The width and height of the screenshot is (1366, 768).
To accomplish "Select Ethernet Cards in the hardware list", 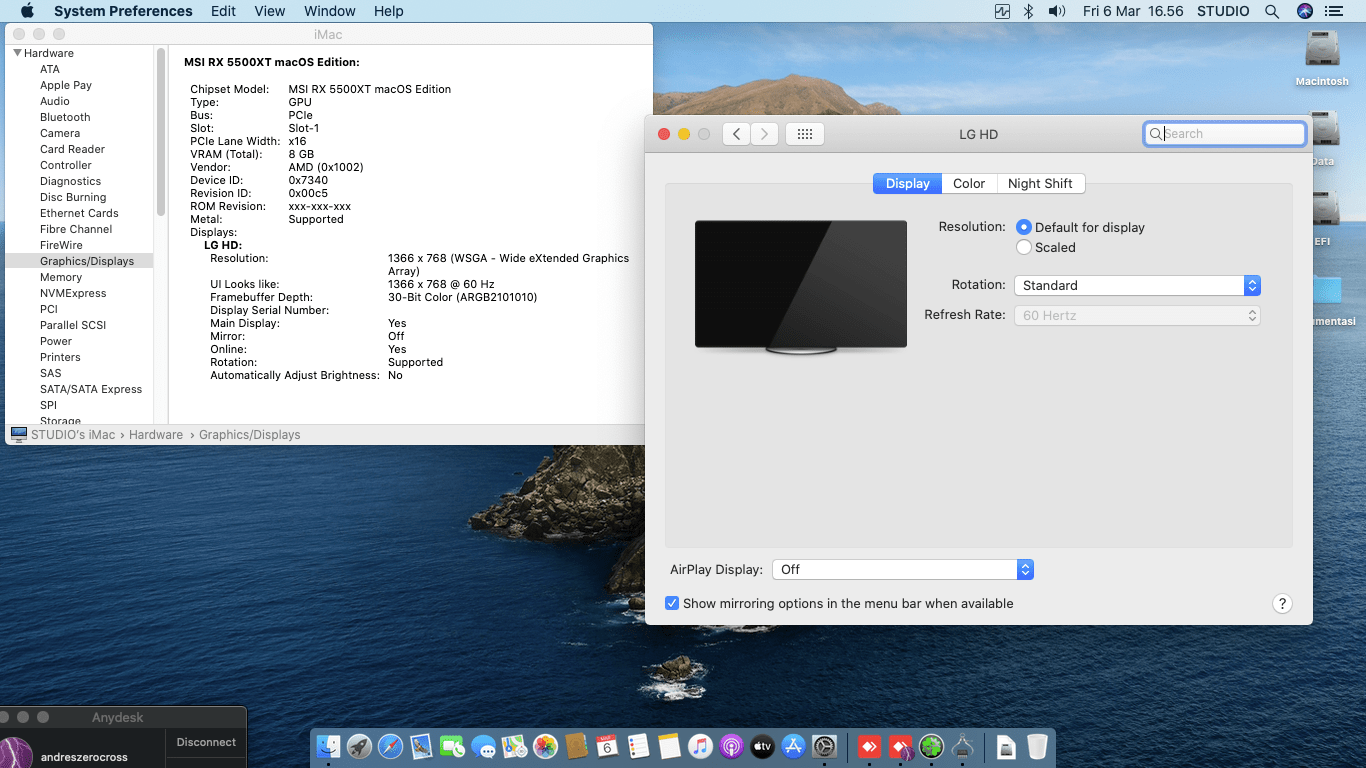I will (79, 213).
